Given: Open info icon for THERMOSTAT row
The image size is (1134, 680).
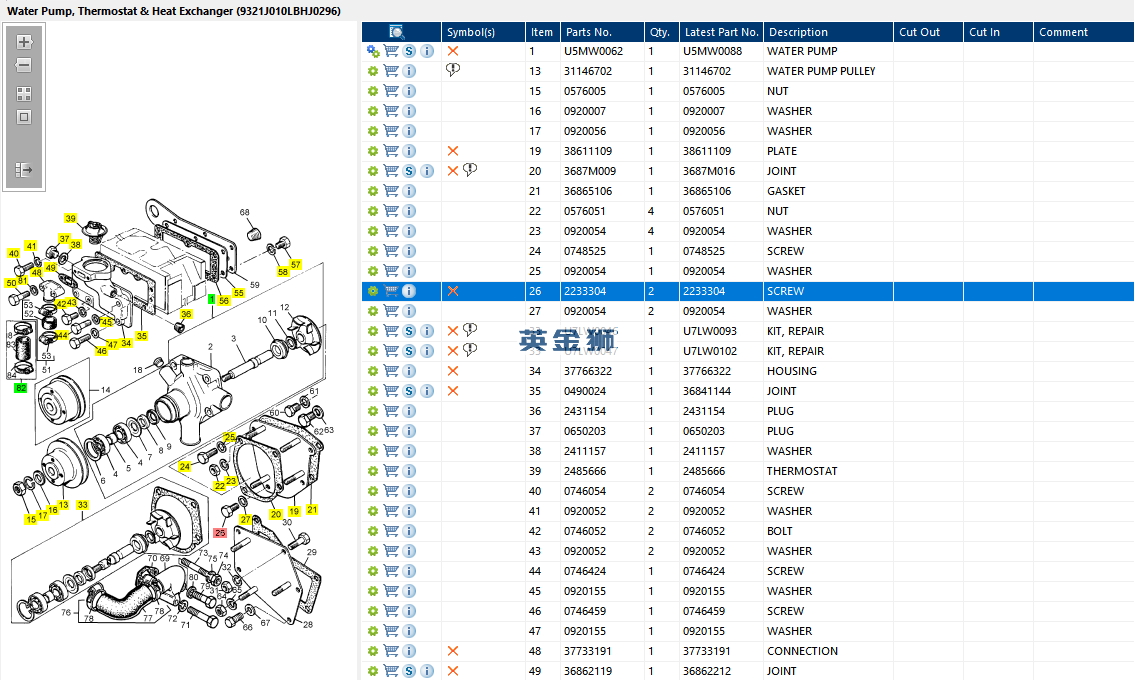Looking at the screenshot, I should pos(409,471).
